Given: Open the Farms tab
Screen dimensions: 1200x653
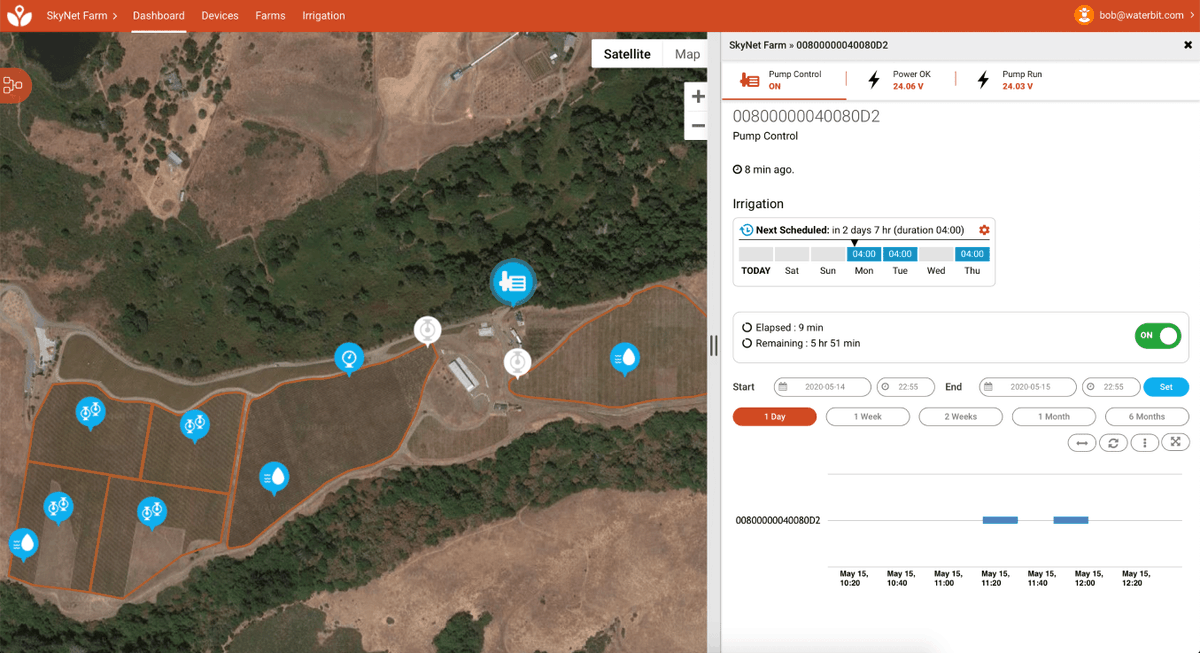Looking at the screenshot, I should tap(270, 16).
